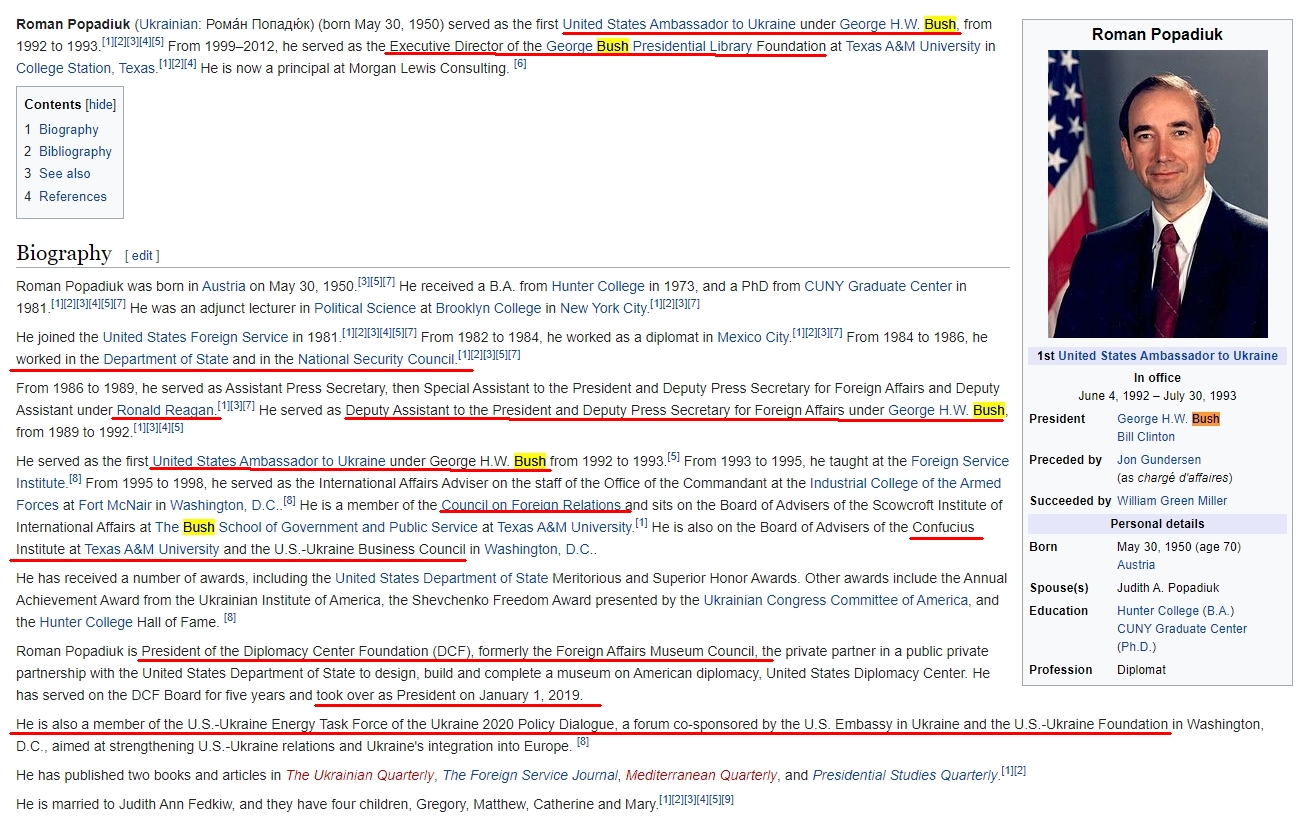Open the Texas A&M University link in the intro

tap(913, 46)
